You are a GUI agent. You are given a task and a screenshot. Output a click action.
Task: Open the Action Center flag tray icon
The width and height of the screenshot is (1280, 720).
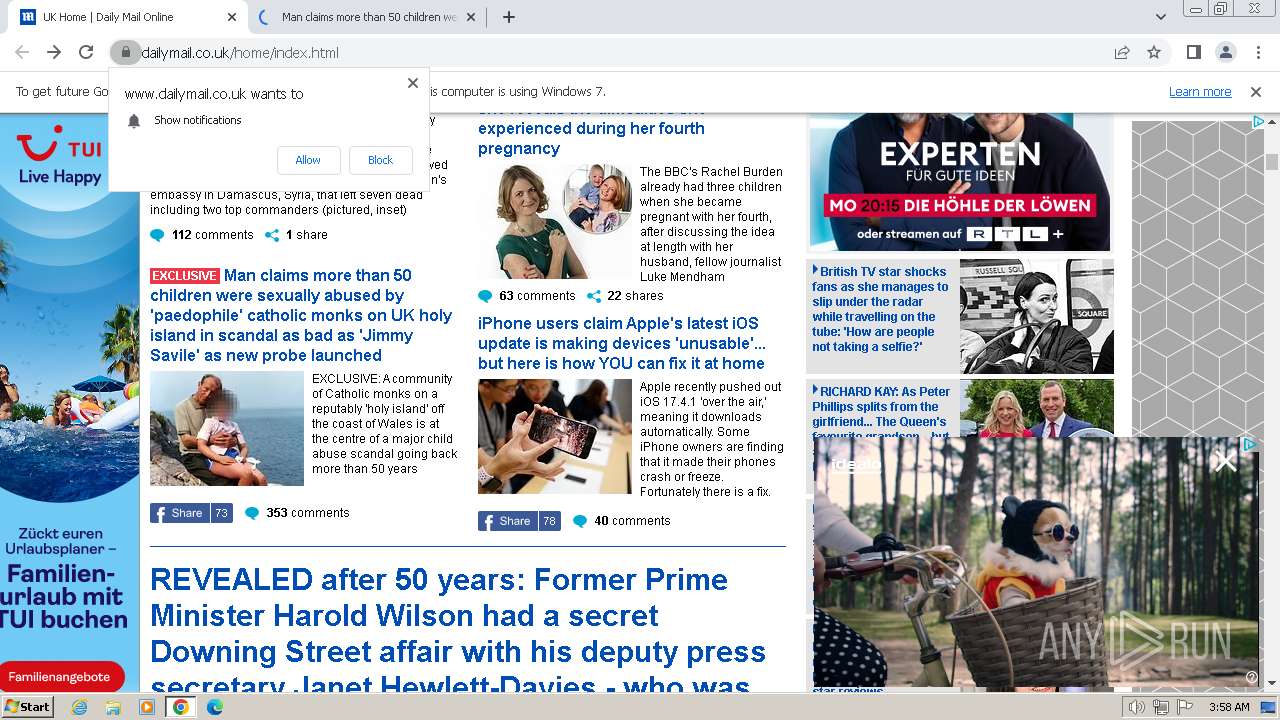tap(1185, 707)
